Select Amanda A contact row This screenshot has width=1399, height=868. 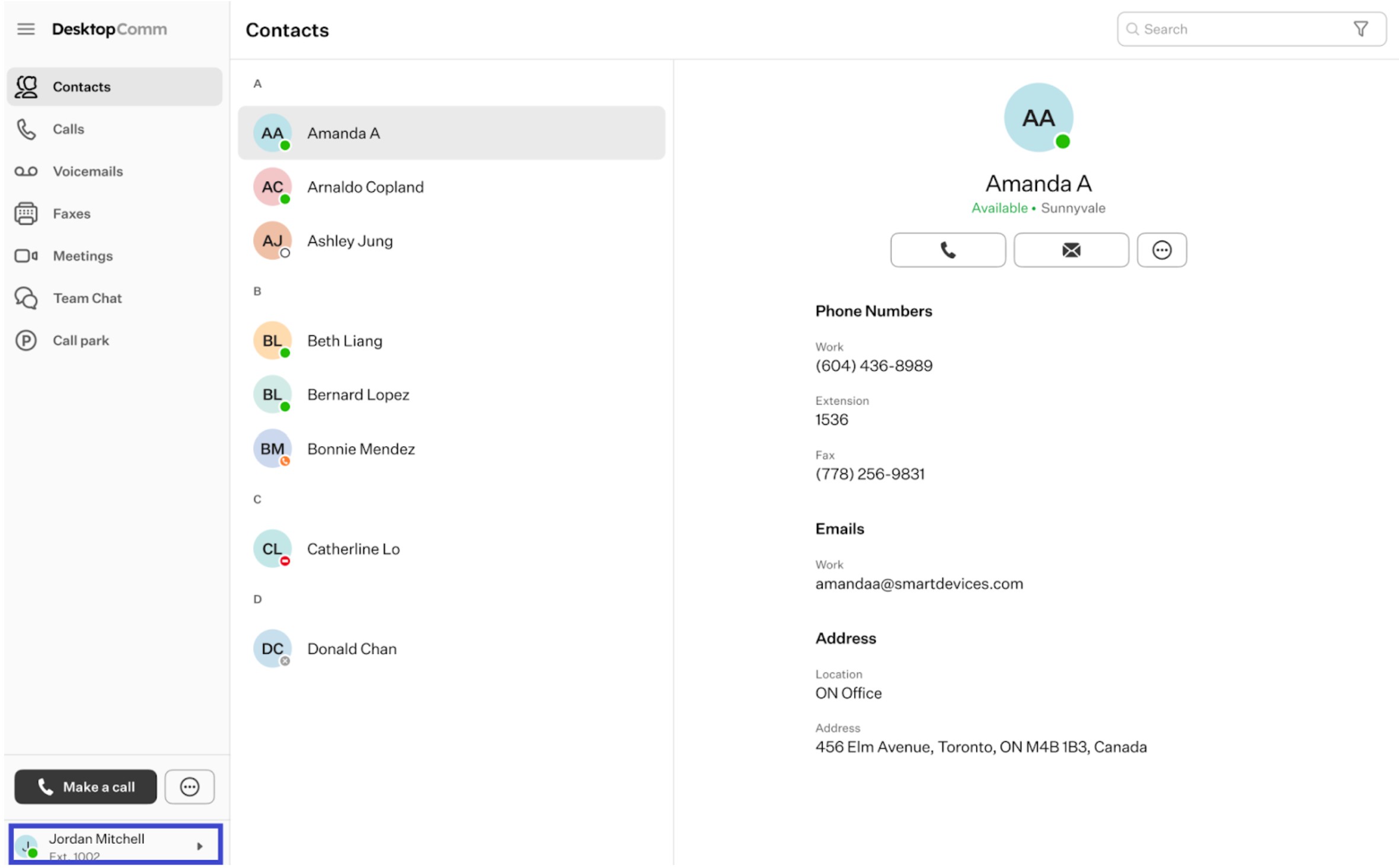tap(452, 133)
